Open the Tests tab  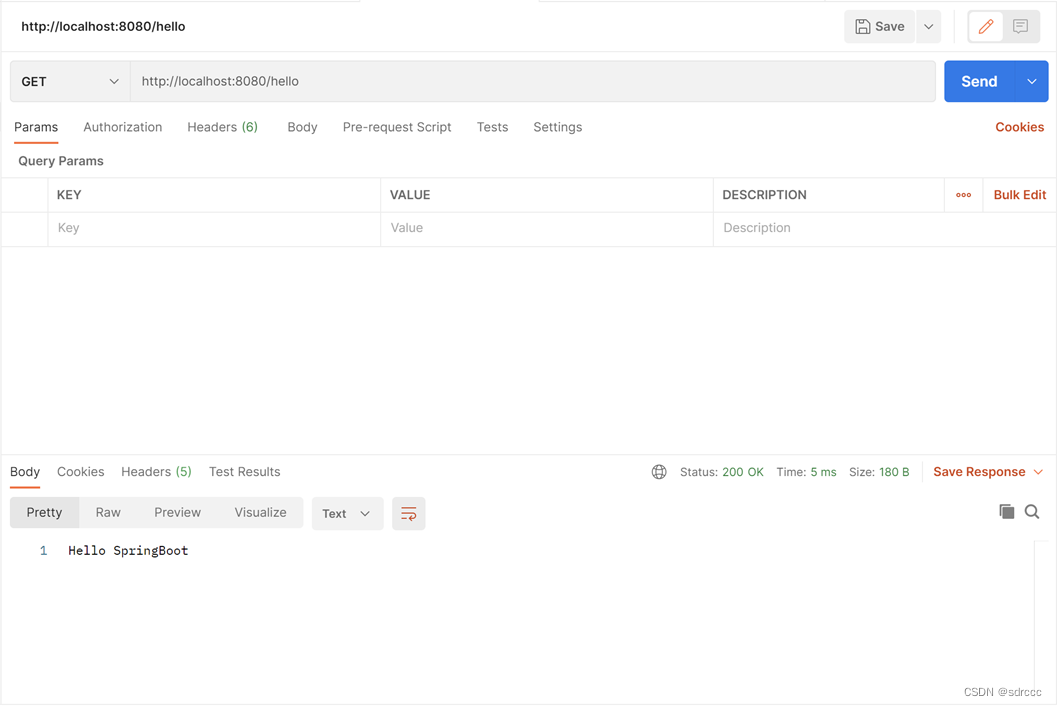(492, 127)
